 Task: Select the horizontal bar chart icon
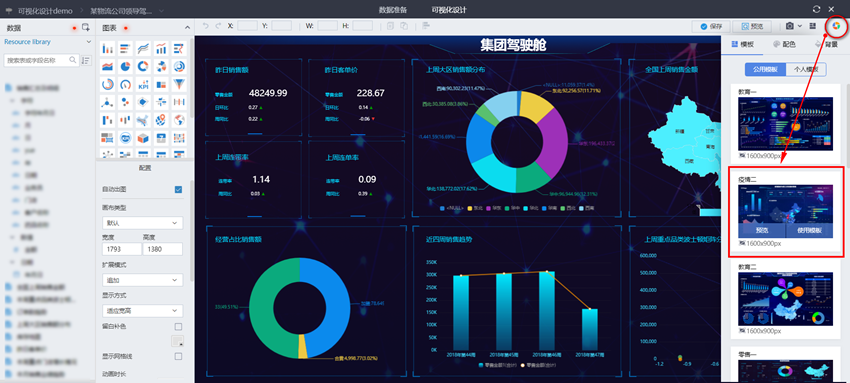125,49
